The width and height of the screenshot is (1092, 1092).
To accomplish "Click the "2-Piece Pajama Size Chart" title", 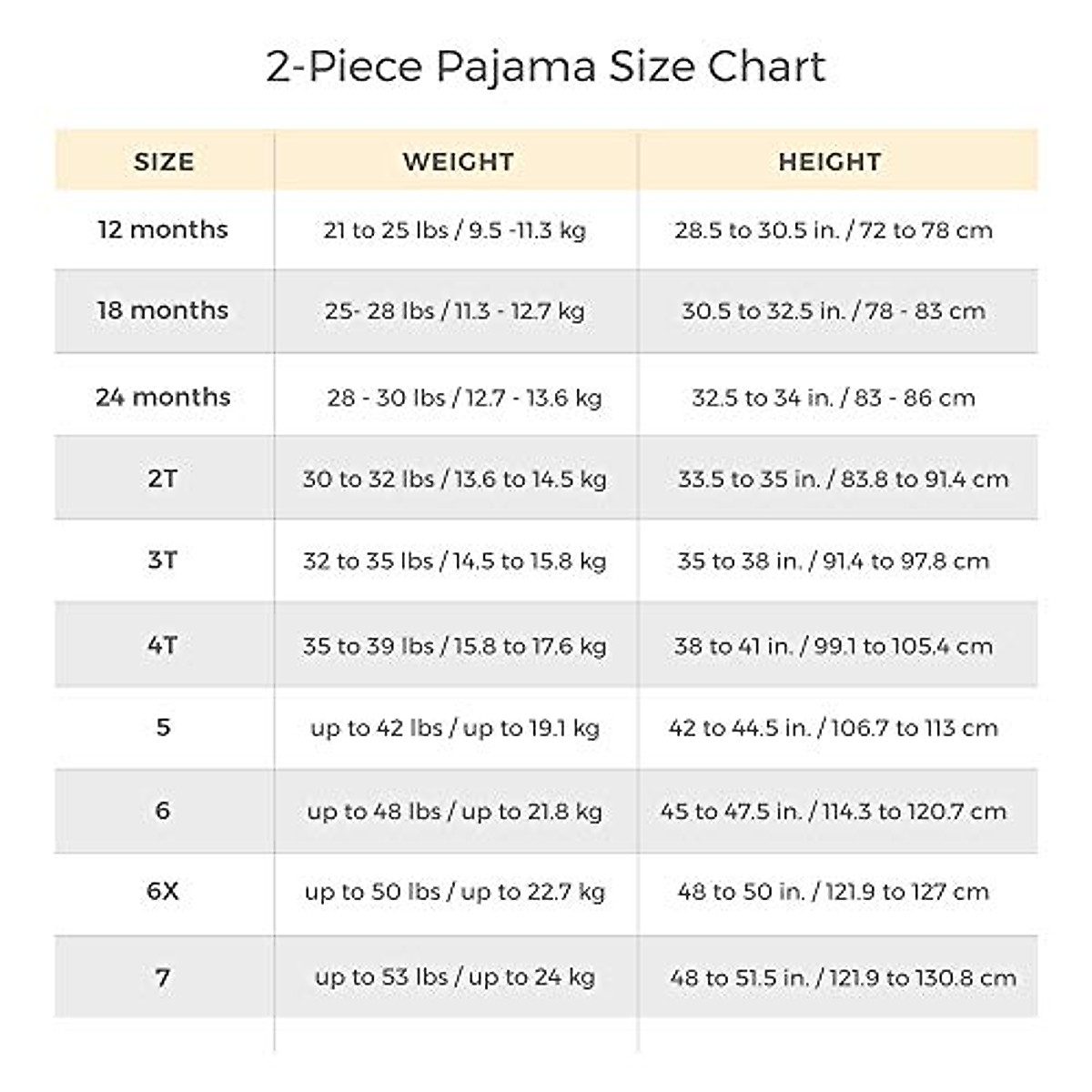I will coord(546,67).
